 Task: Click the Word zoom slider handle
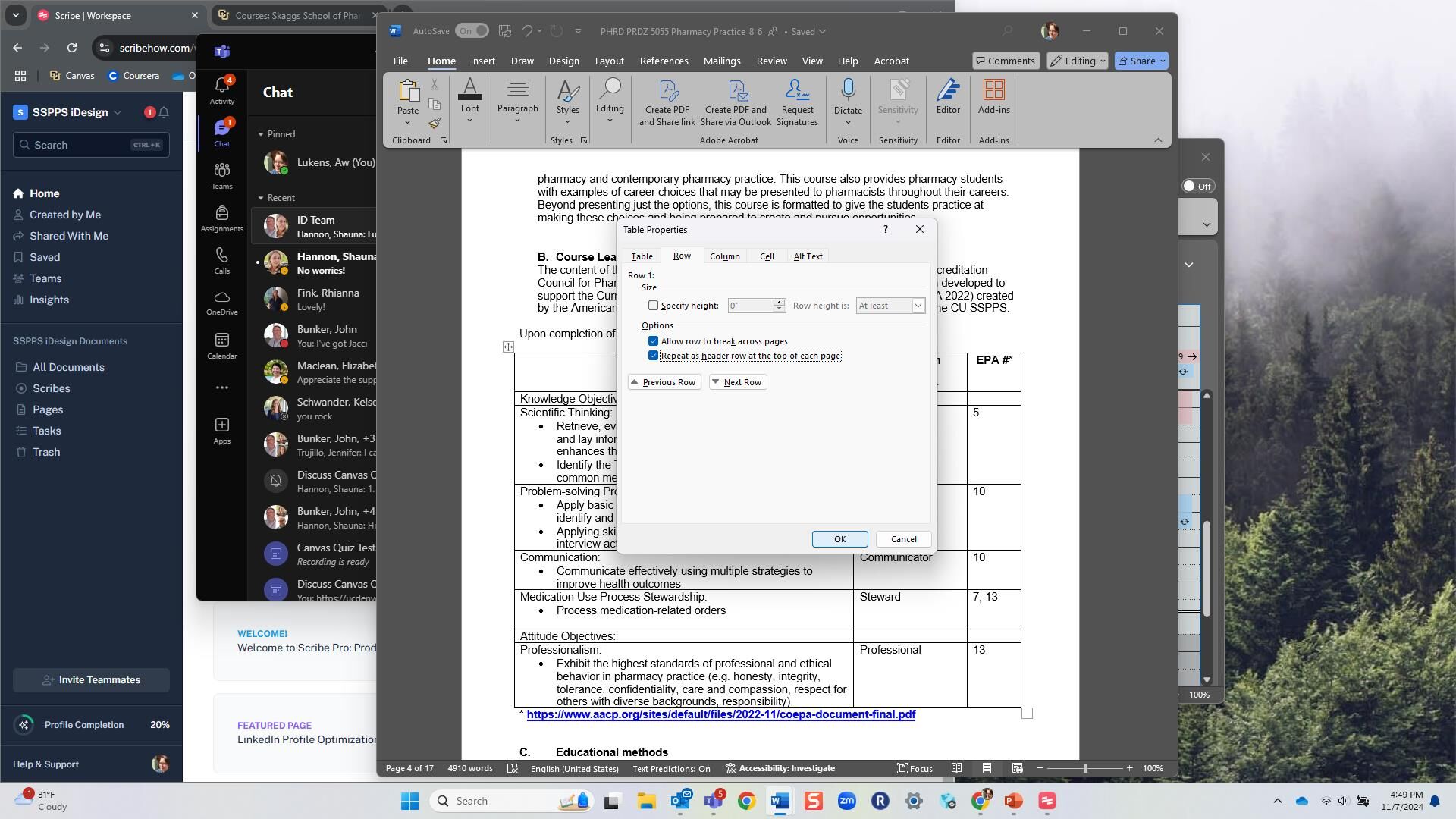(x=1085, y=768)
